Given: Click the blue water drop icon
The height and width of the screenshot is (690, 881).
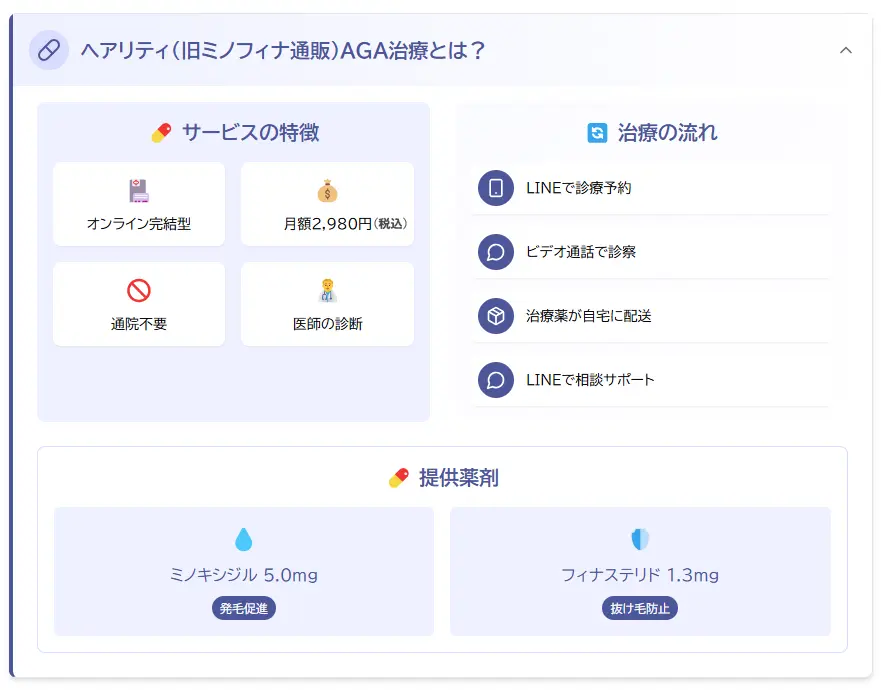Looking at the screenshot, I should (243, 539).
